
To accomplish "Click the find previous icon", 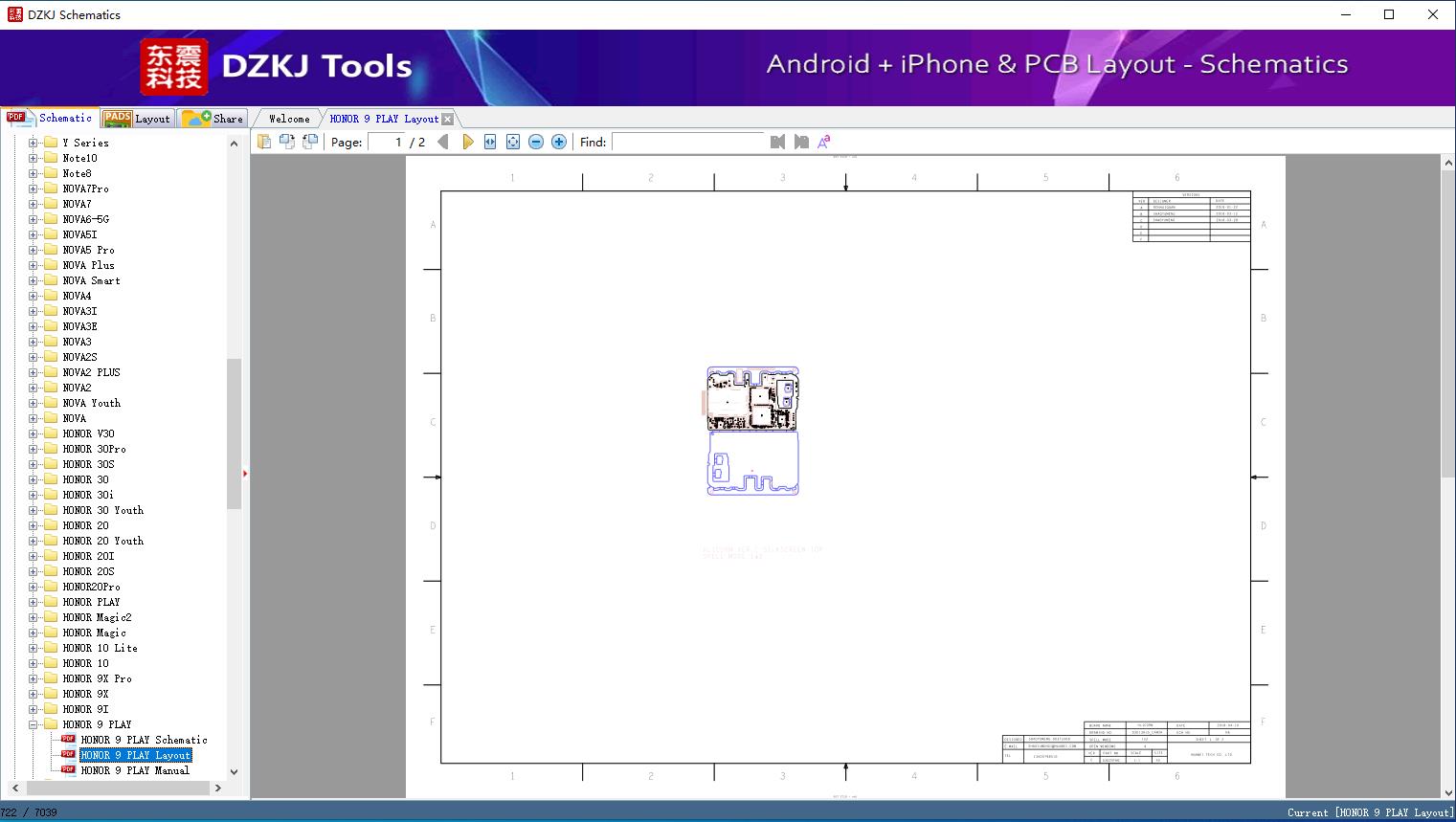I will tap(777, 142).
